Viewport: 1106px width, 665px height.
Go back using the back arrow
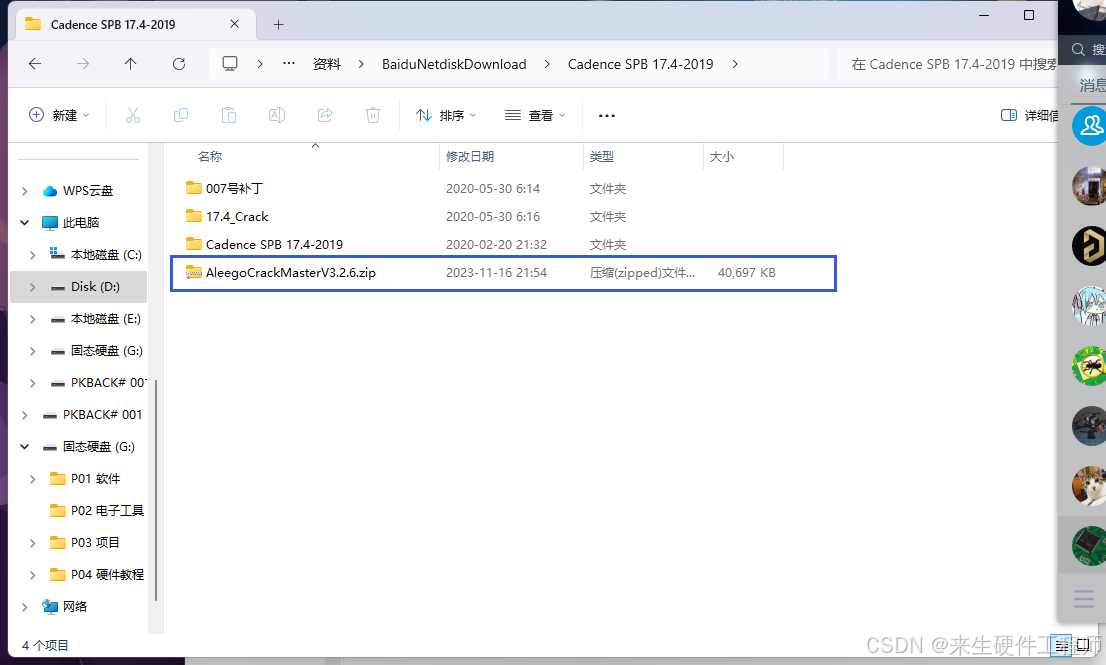coord(35,64)
